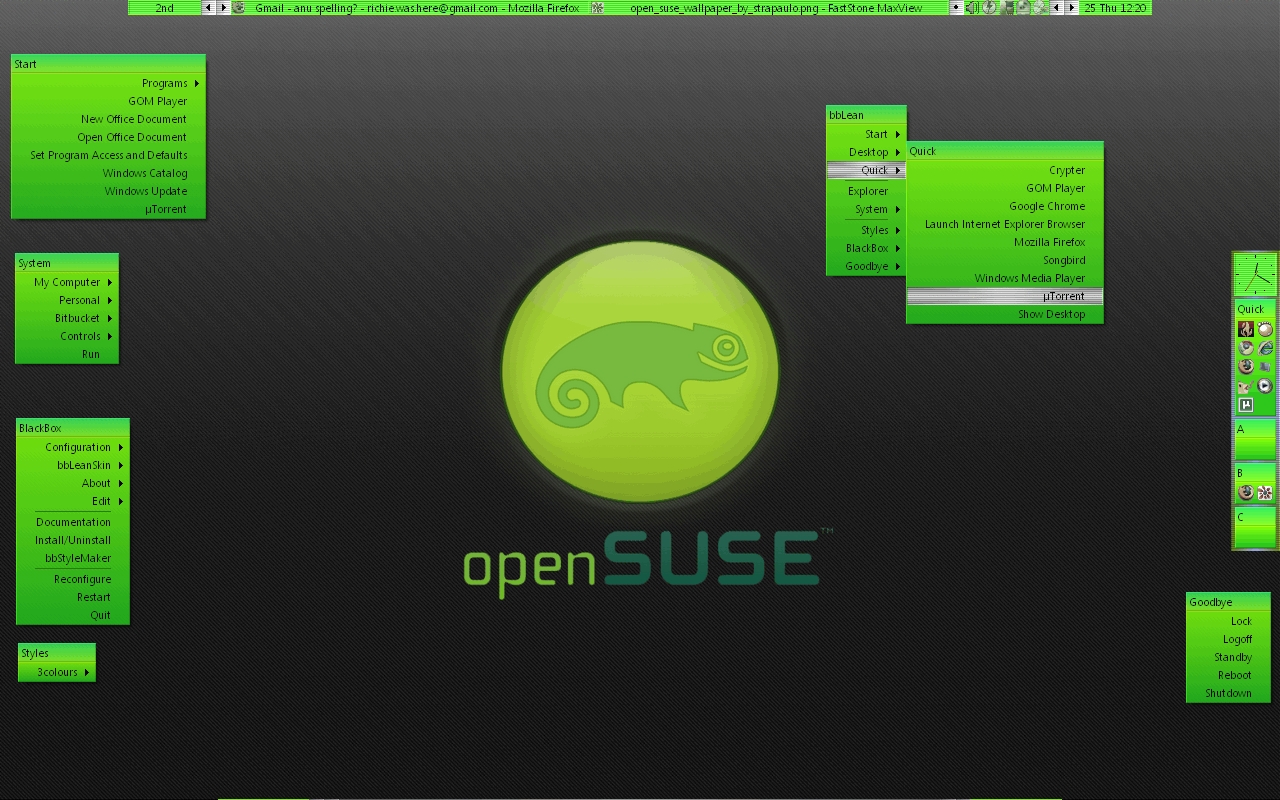Click FastStone icon beside open_suse wallpaper task

click(x=598, y=7)
